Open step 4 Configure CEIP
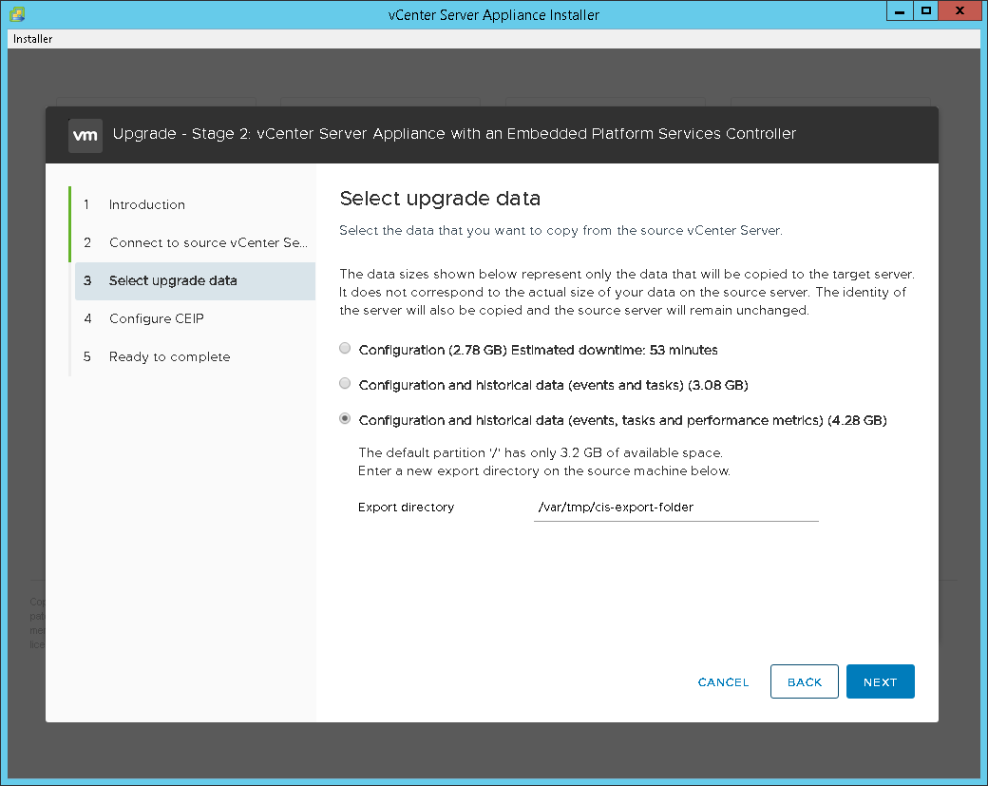This screenshot has width=988, height=786. click(x=195, y=319)
